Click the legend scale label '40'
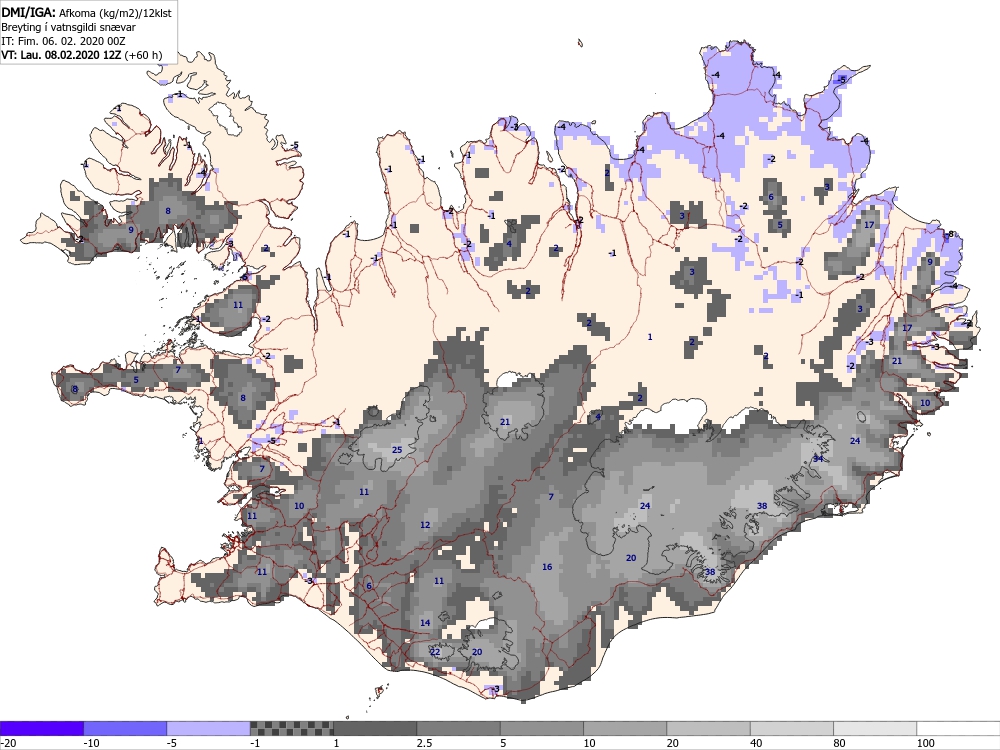1000x750 pixels. tap(756, 743)
